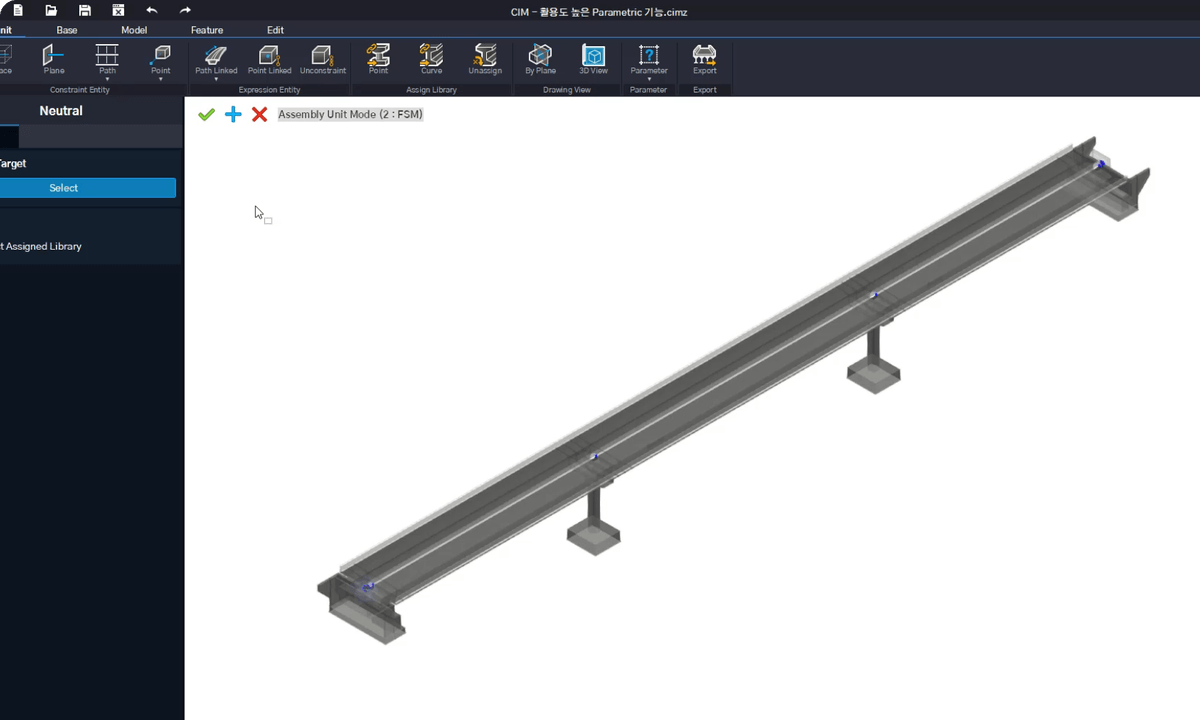Select the Curve assign library tool
1200x720 pixels.
pos(431,58)
